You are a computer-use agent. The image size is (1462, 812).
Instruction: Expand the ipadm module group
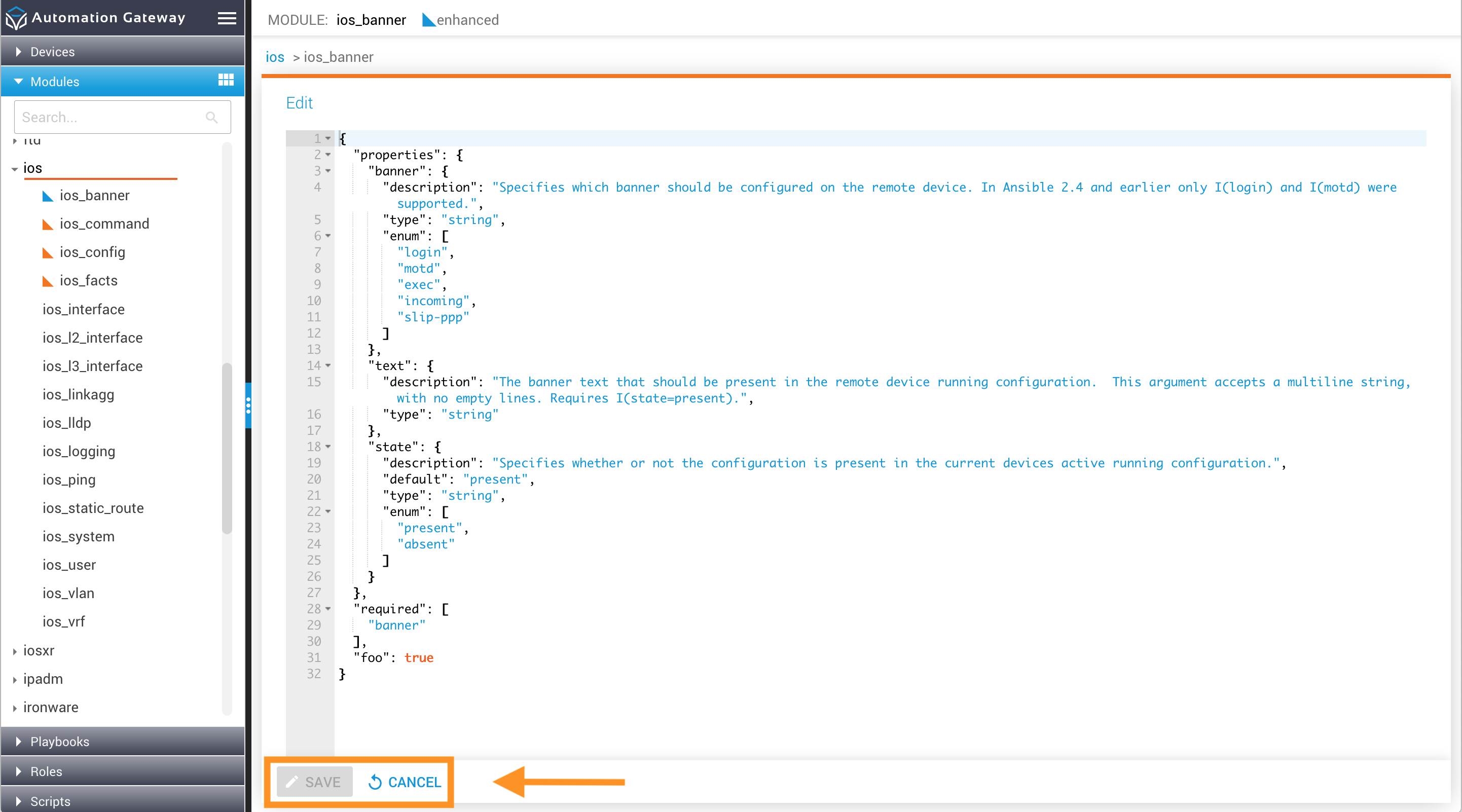tap(15, 680)
